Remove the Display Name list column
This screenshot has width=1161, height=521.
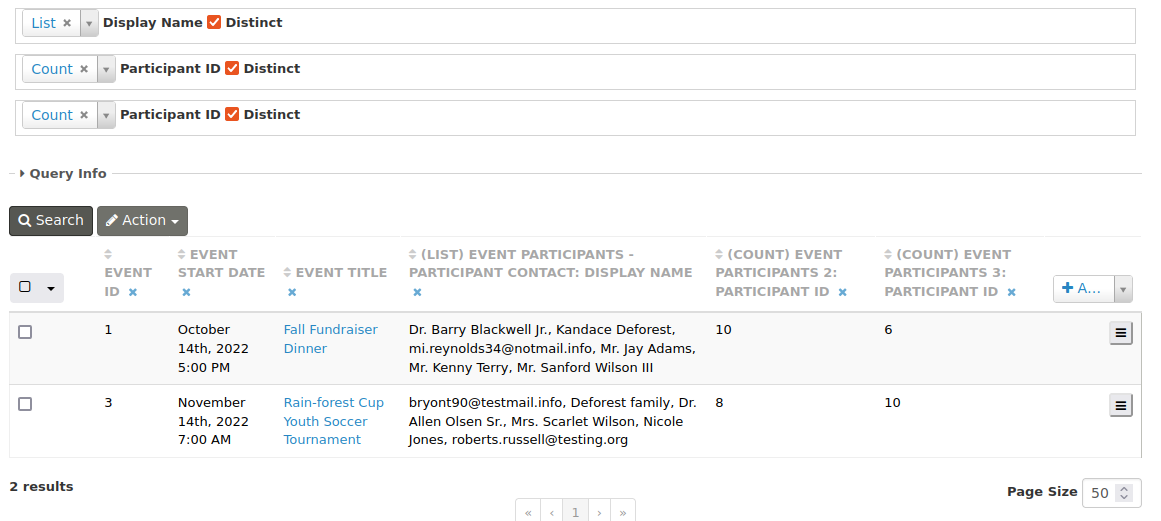[417, 292]
